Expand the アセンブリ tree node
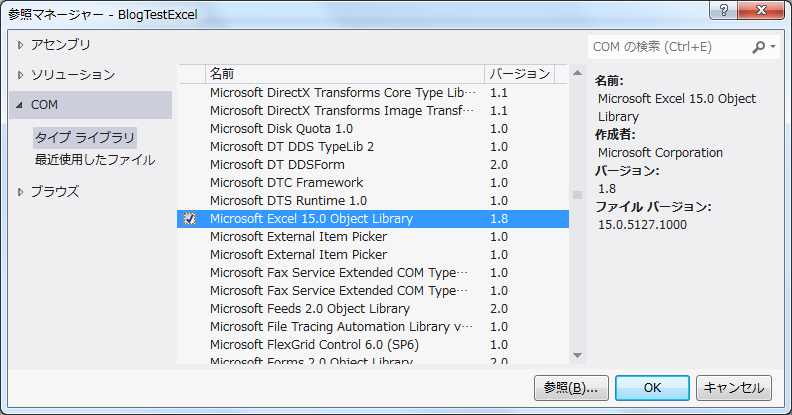The image size is (792, 415). point(20,45)
